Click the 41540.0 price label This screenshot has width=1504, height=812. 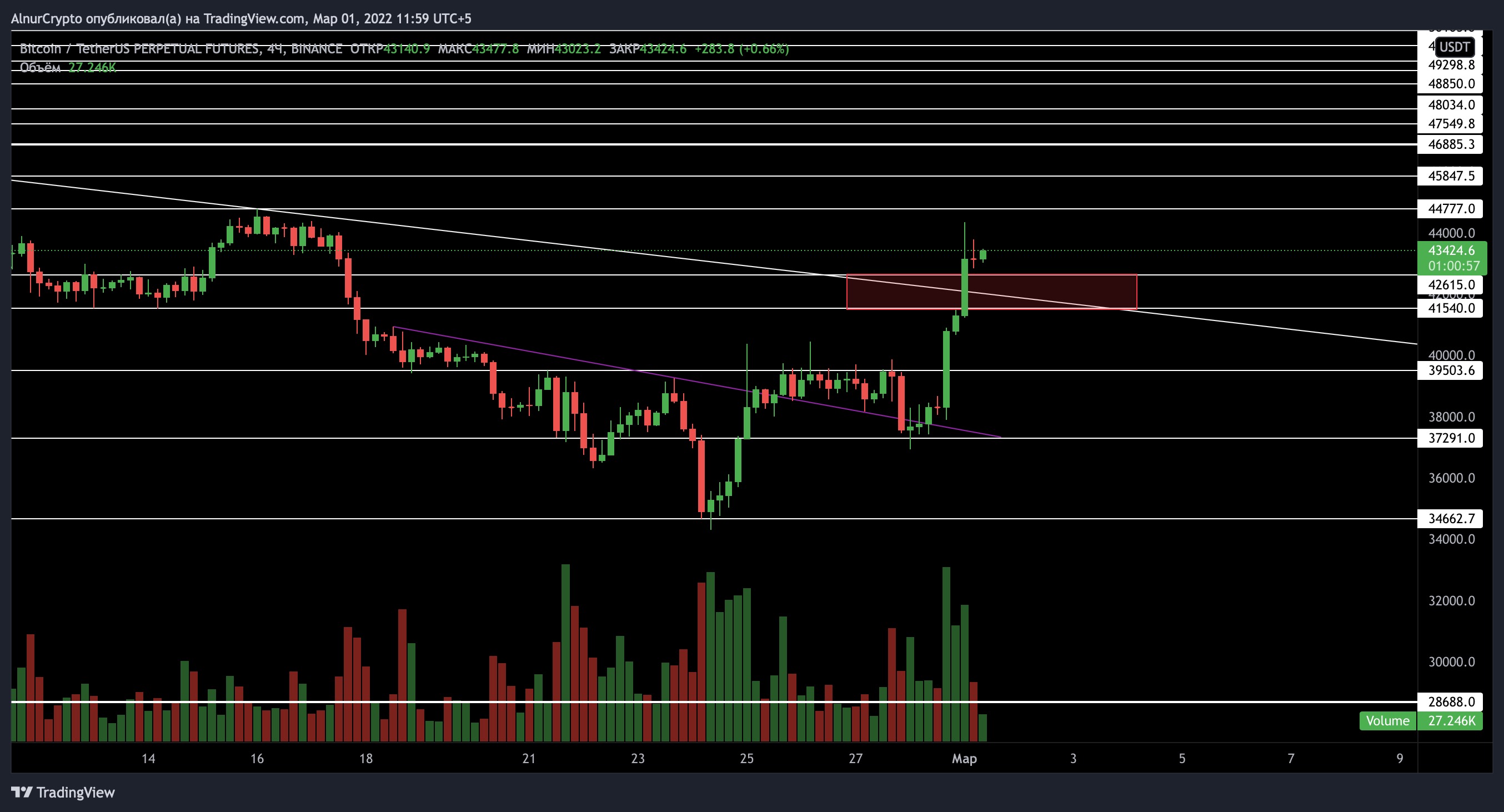click(x=1451, y=308)
